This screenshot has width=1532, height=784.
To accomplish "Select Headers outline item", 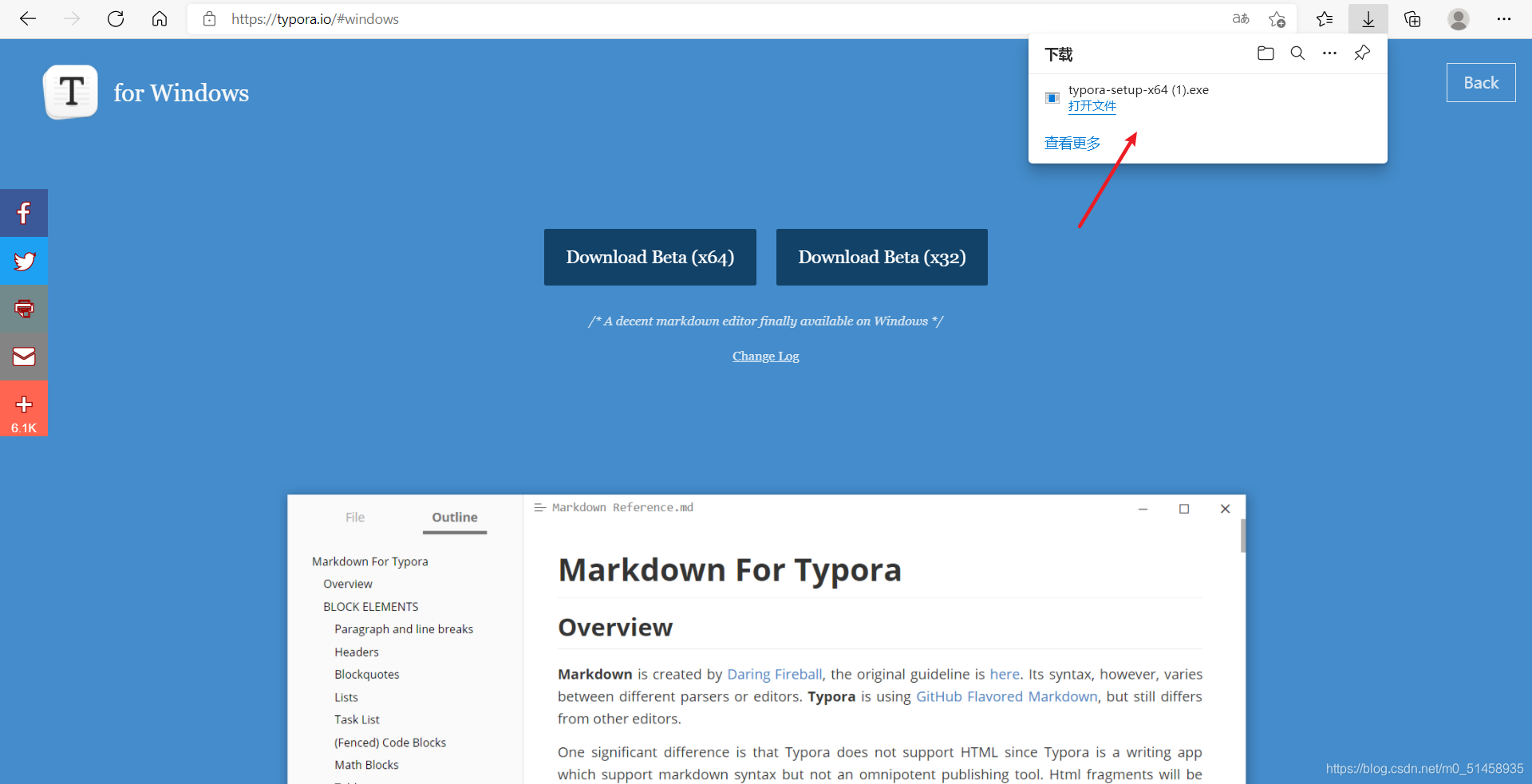I will (357, 652).
